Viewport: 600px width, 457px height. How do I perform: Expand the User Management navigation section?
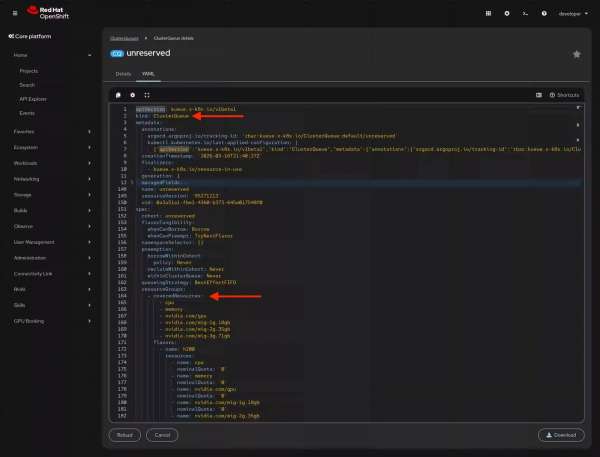(x=52, y=242)
